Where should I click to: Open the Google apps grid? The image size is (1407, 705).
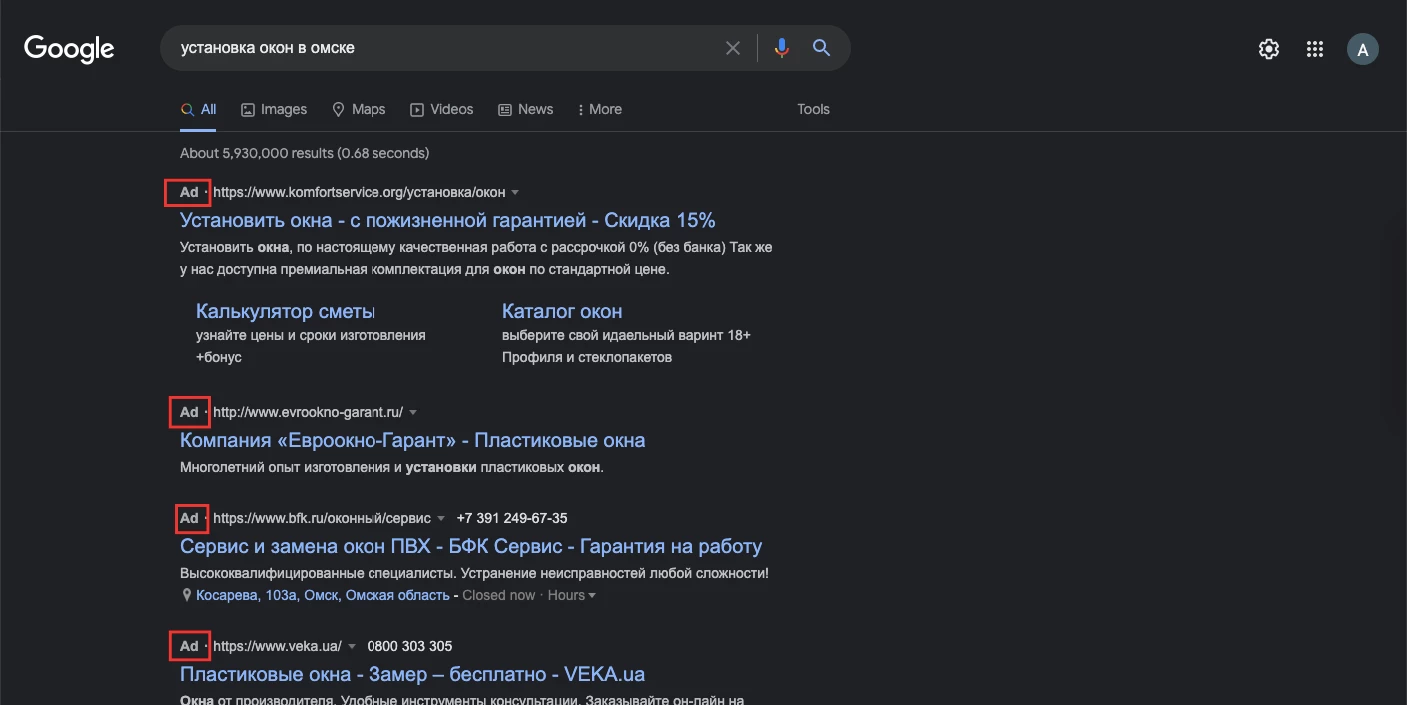point(1315,49)
